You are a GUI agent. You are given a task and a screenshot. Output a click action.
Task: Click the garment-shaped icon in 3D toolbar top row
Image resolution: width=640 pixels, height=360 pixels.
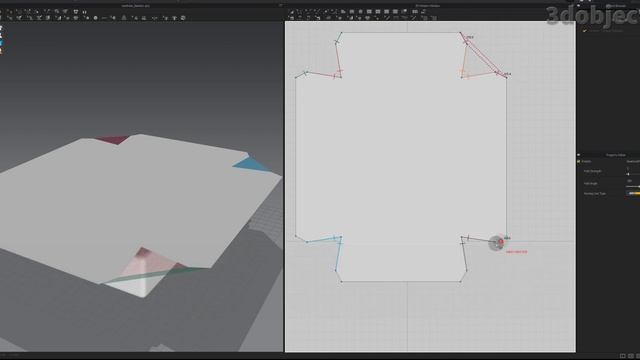pos(76,12)
